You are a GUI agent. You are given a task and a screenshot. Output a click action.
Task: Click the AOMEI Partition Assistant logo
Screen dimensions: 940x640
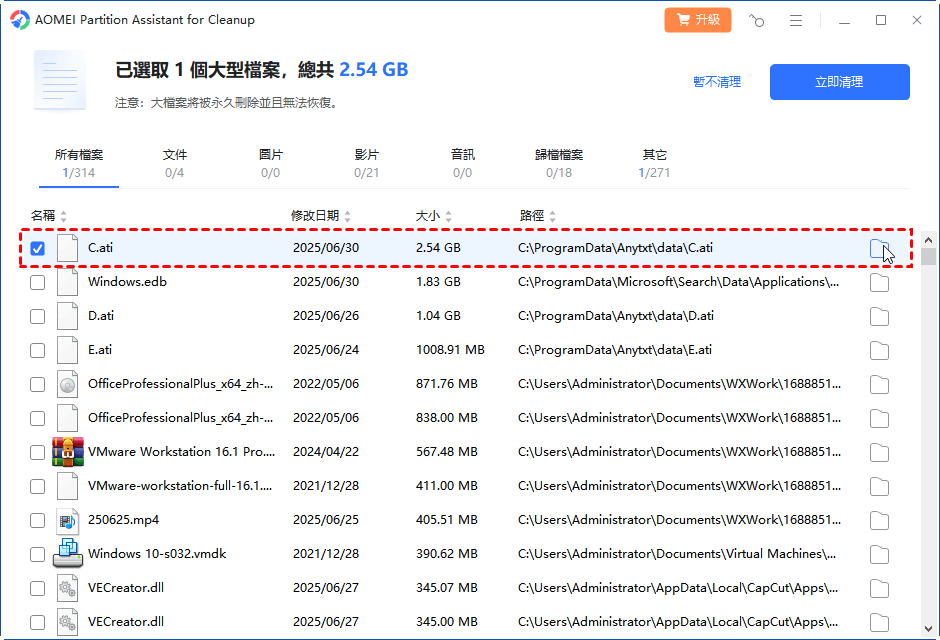tap(20, 20)
